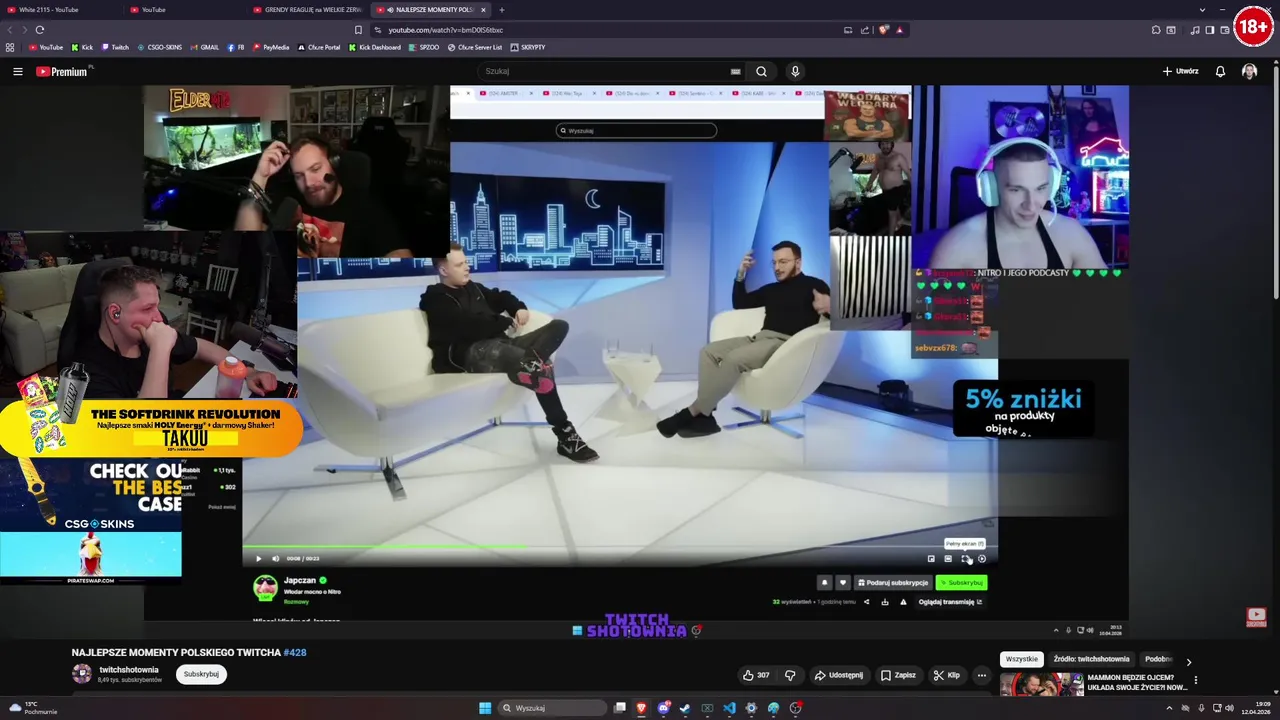The image size is (1280, 720).
Task: Open the MAMMON BĘDZIE OJCEM video thumbnail
Action: (1041, 684)
